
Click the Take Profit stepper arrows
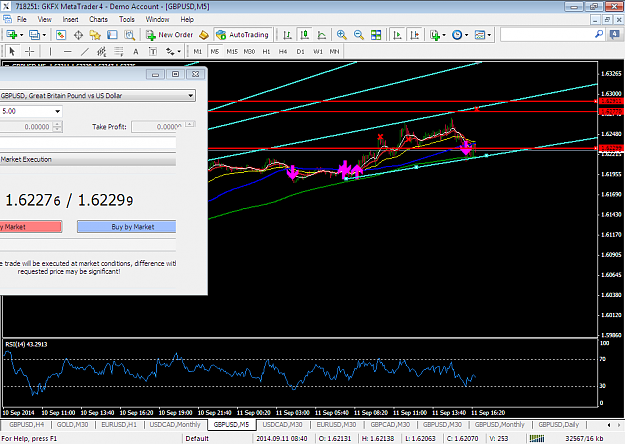(190, 124)
